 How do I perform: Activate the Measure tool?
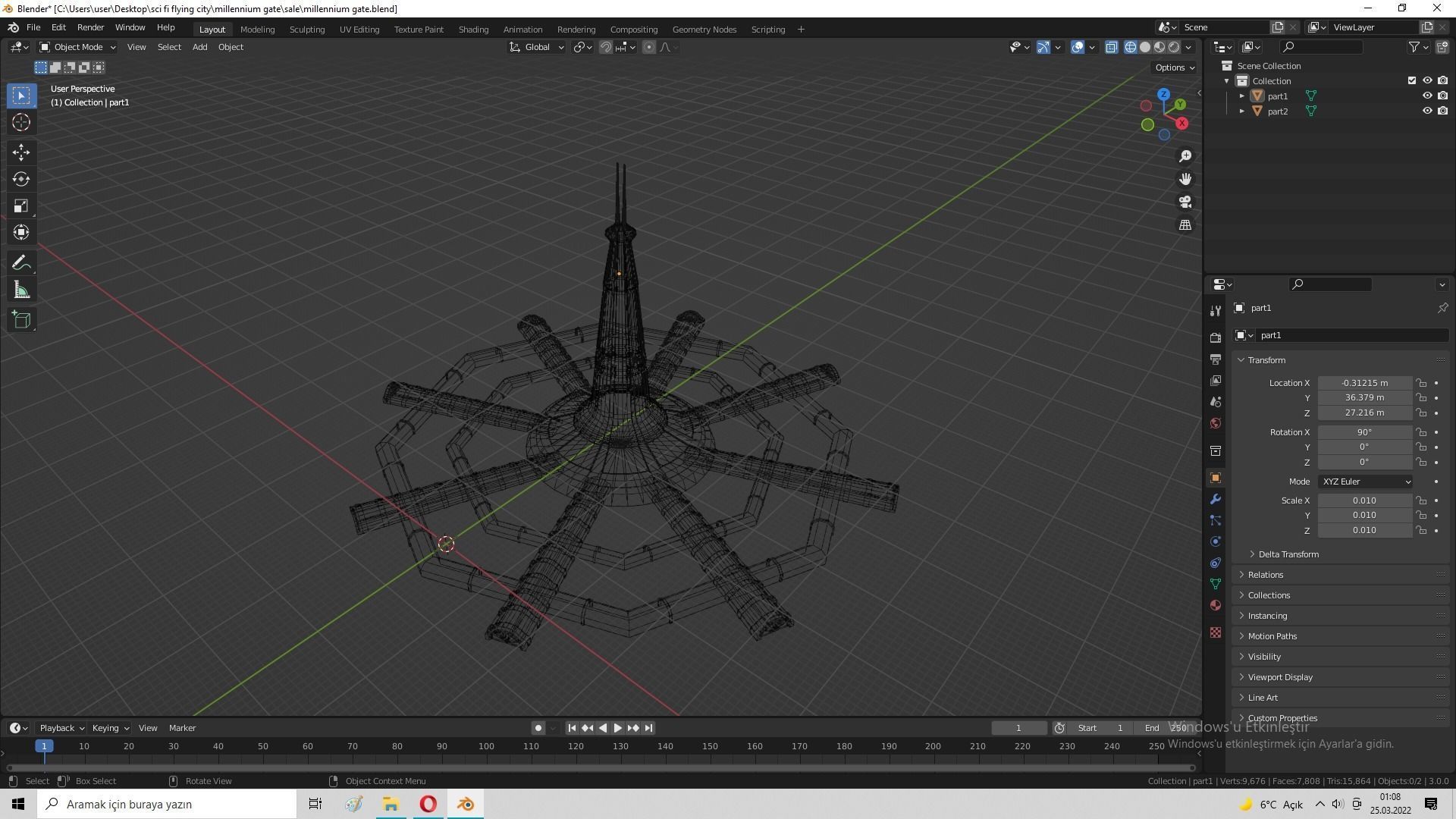pyautogui.click(x=21, y=290)
